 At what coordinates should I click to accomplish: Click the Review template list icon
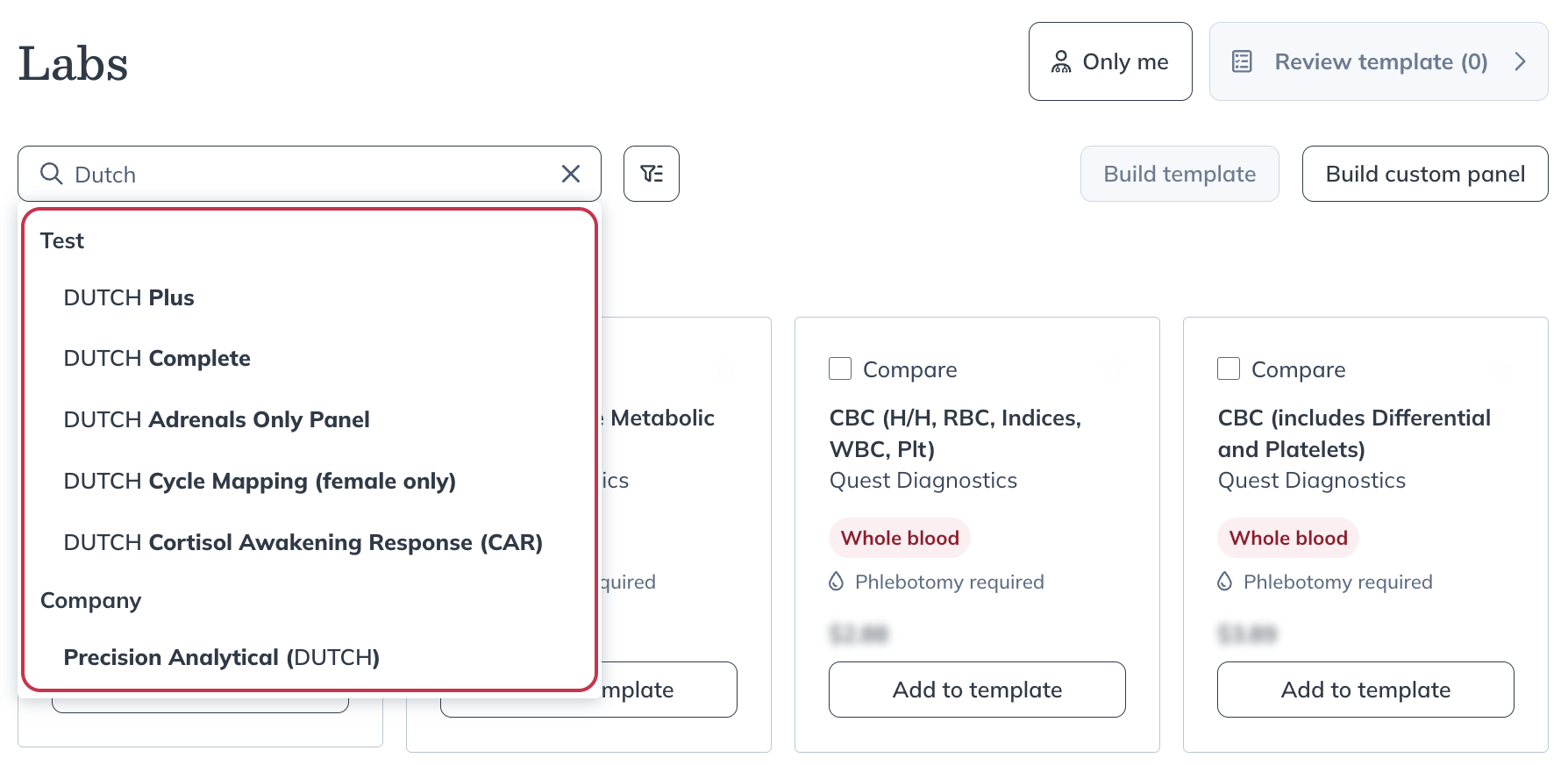(x=1242, y=61)
